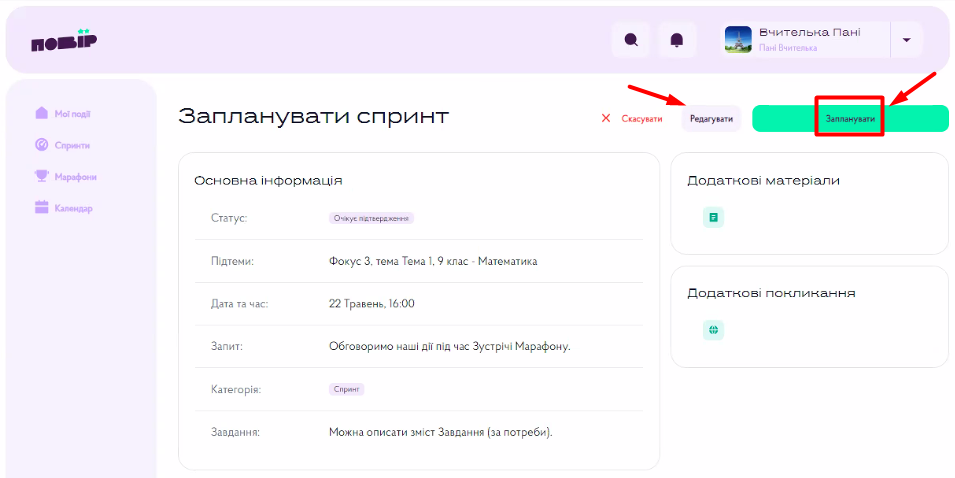Click the Скасувати link
955x478 pixels.
pyautogui.click(x=642, y=119)
